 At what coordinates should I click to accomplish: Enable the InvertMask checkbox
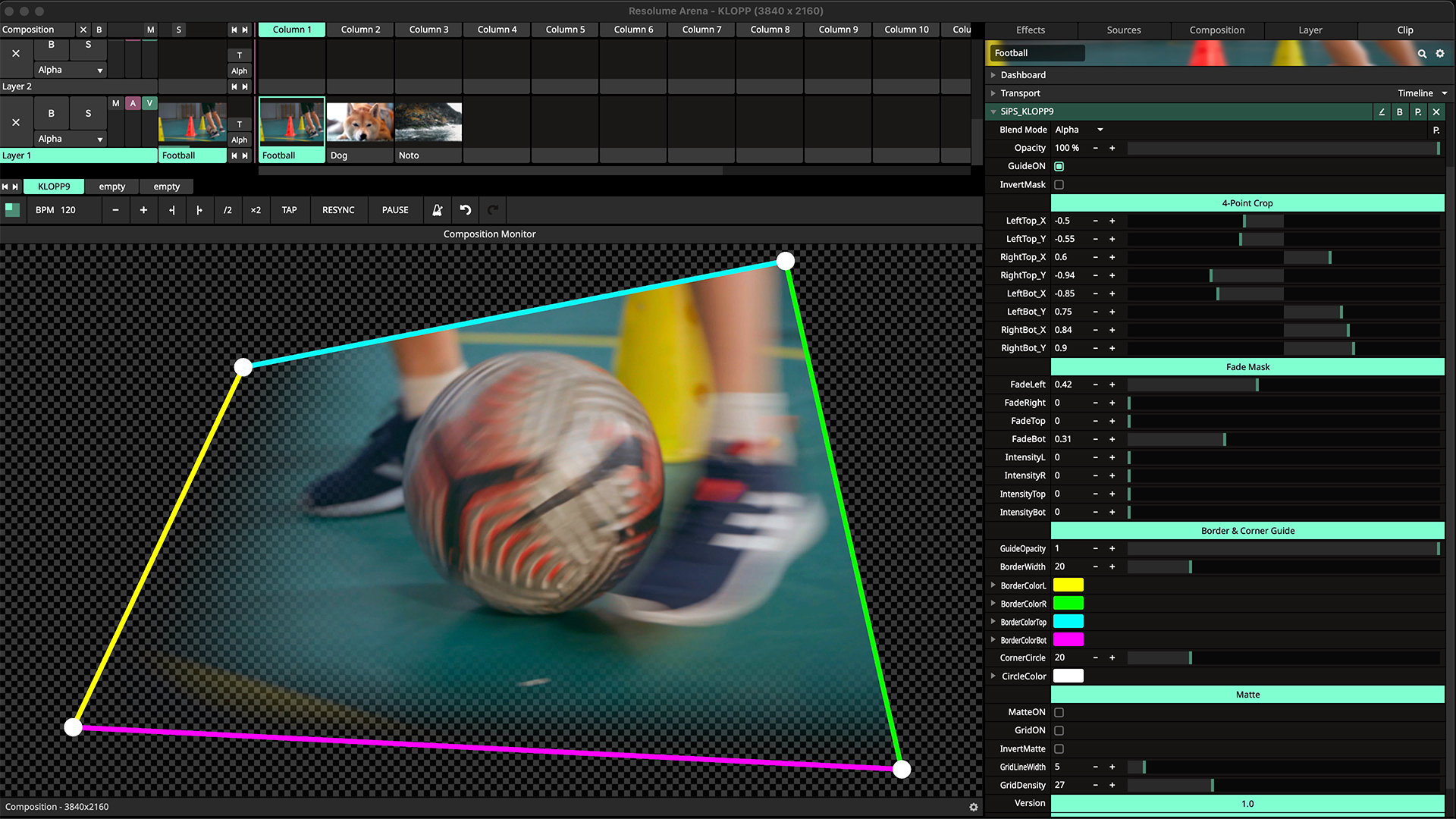tap(1059, 184)
